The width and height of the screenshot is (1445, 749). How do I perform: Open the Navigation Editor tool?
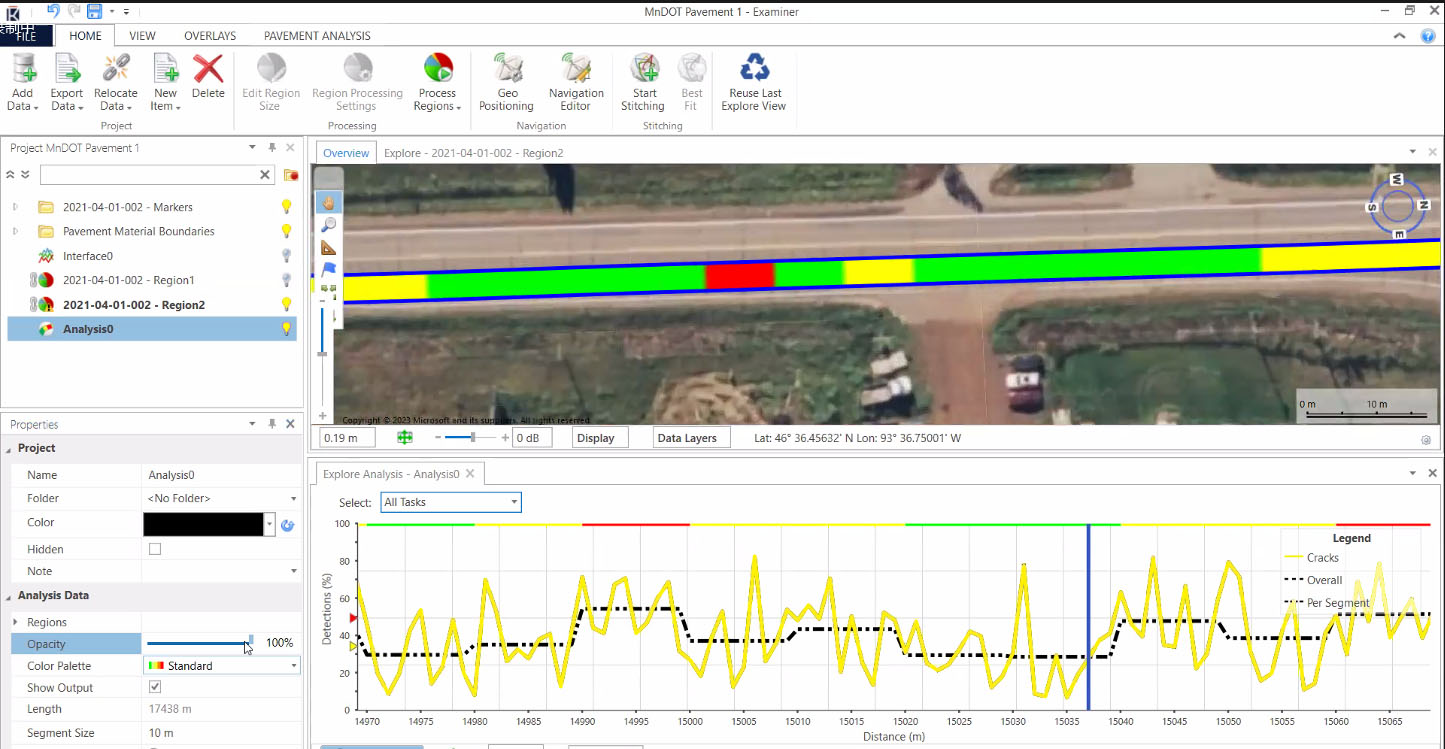tap(576, 70)
